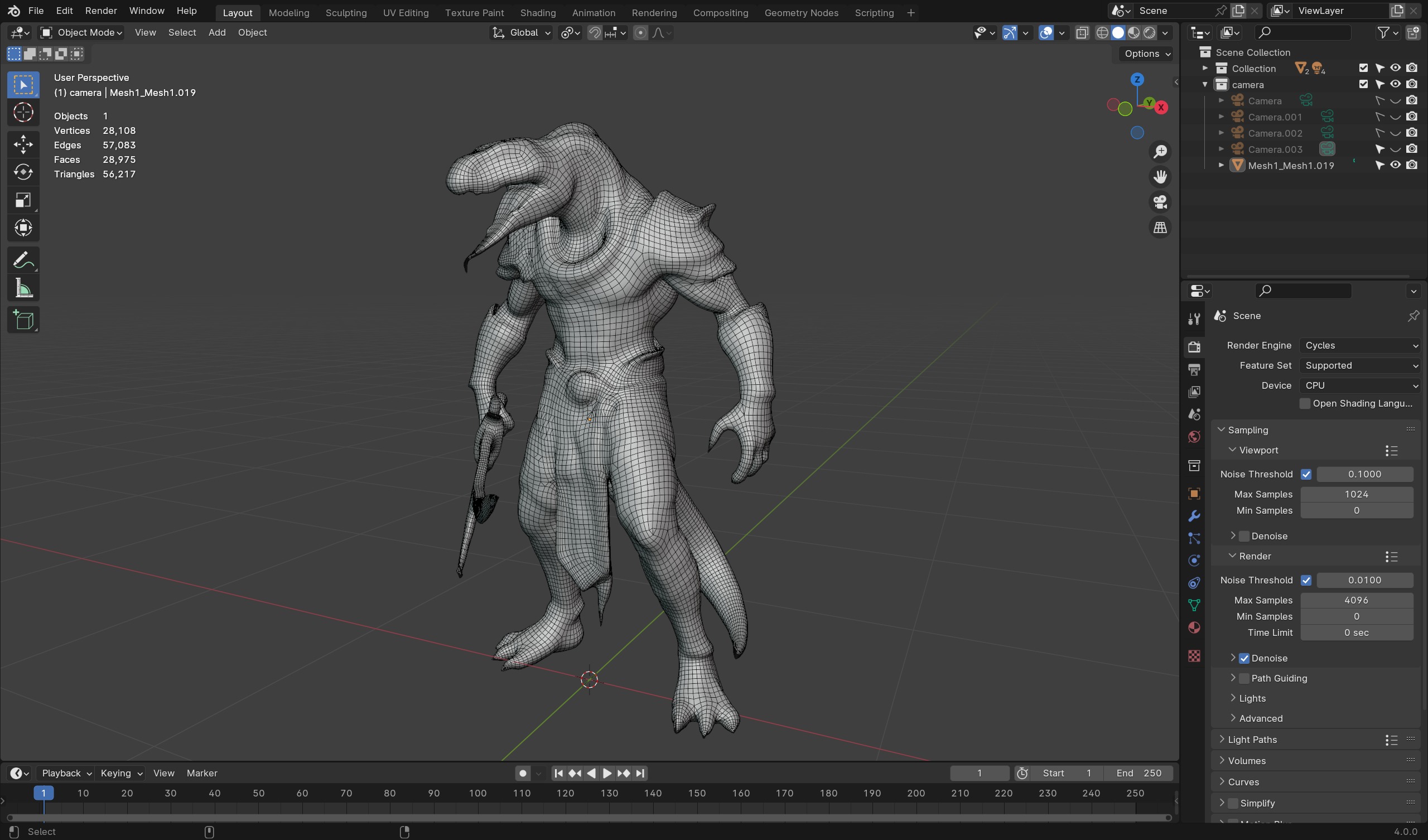This screenshot has width=1428, height=840.
Task: Open the Output properties tab
Action: point(1194,370)
